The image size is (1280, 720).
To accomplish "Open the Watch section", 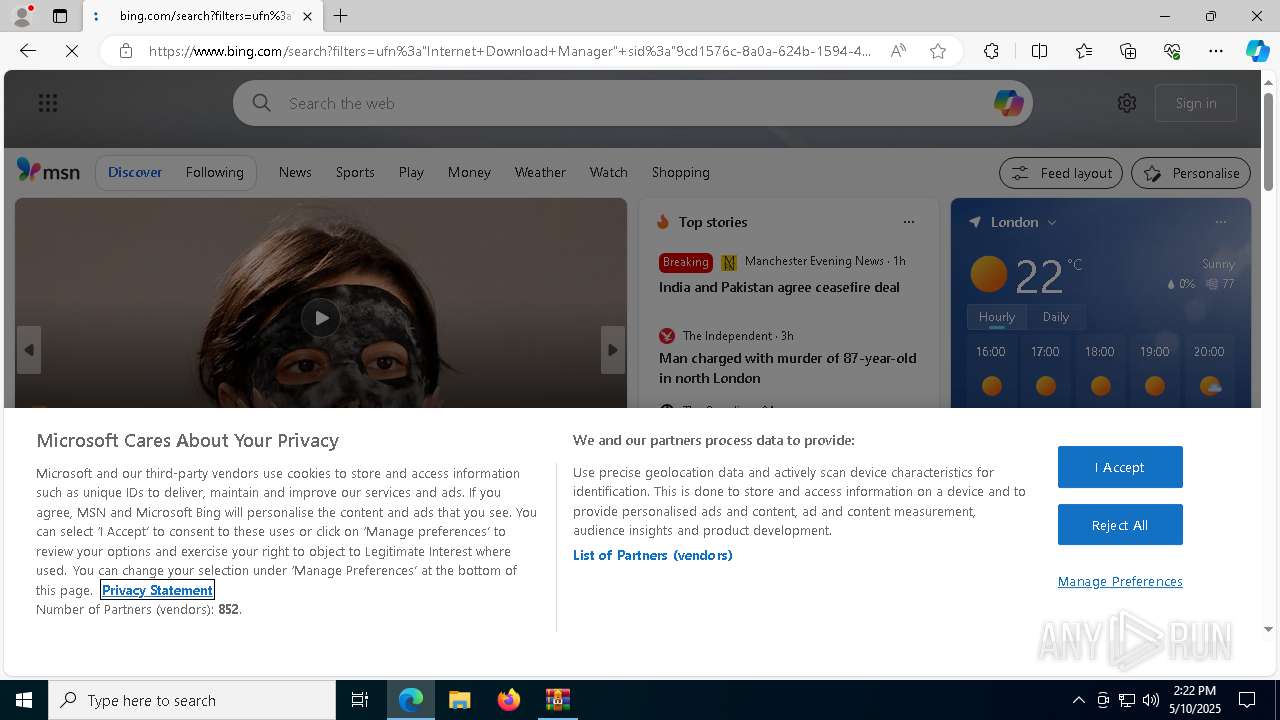I will [x=608, y=172].
